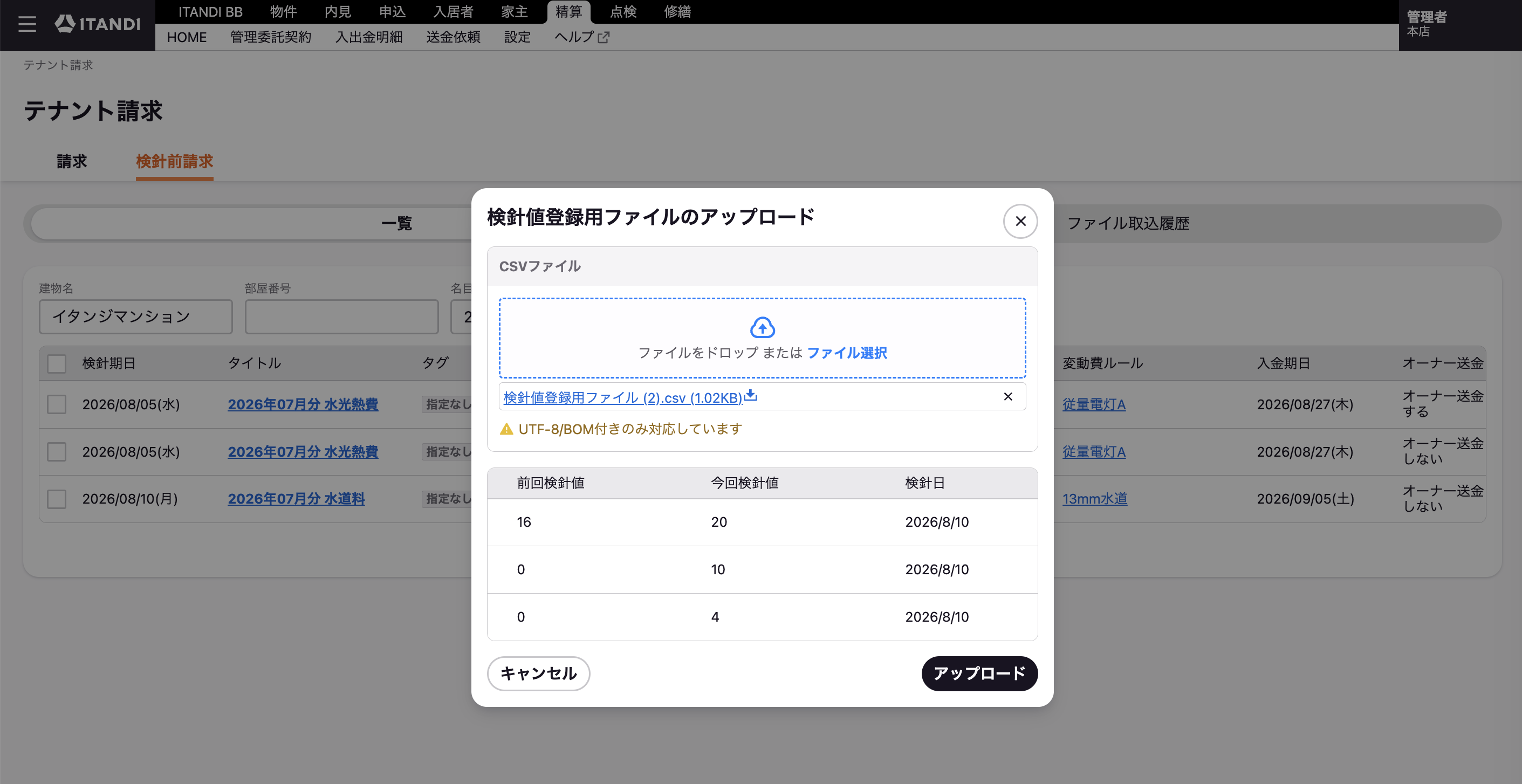
Task: Open first 従量電灯A rule link
Action: [1094, 405]
